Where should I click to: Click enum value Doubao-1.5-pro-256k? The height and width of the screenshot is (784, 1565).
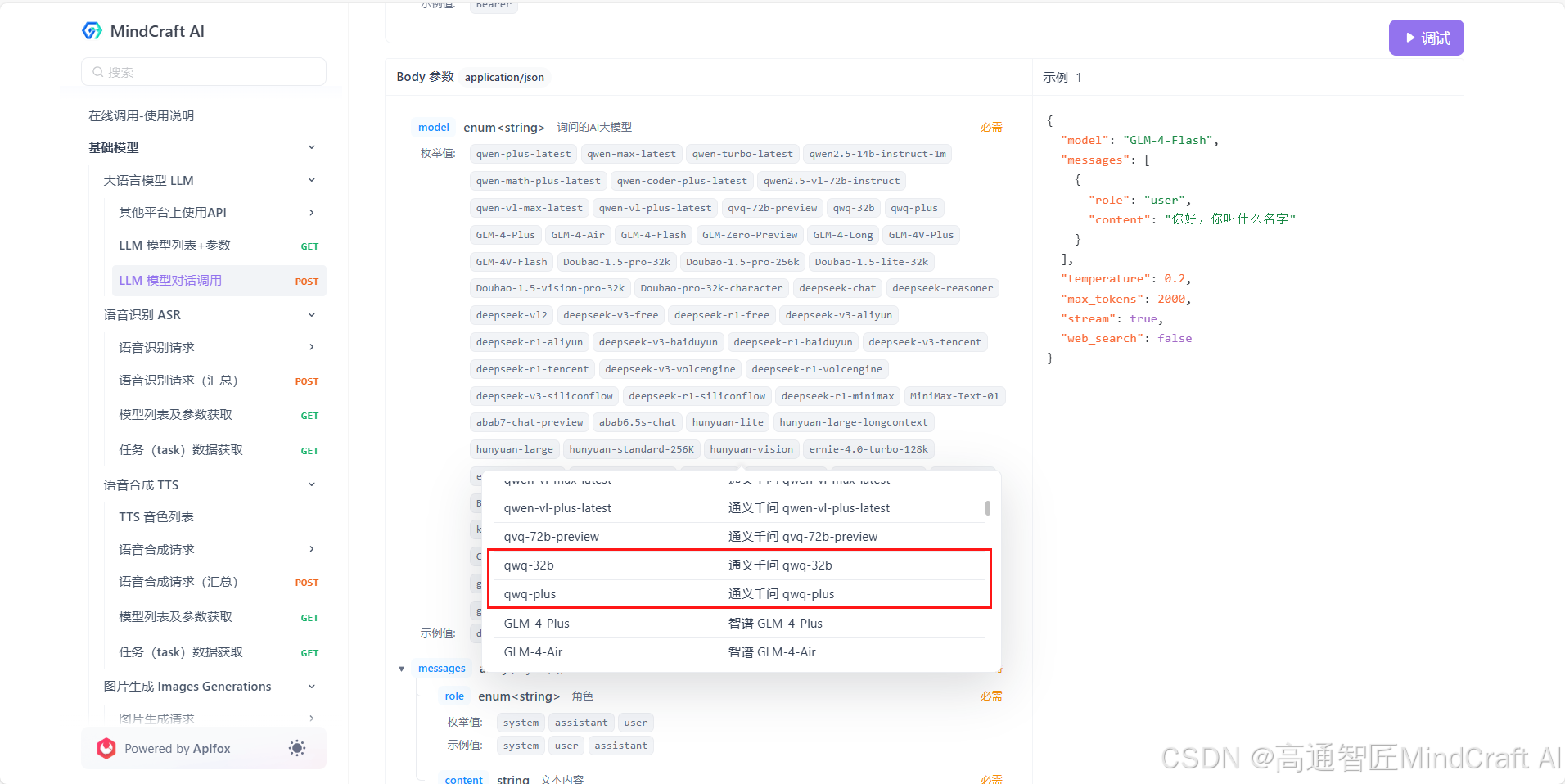pyautogui.click(x=742, y=262)
